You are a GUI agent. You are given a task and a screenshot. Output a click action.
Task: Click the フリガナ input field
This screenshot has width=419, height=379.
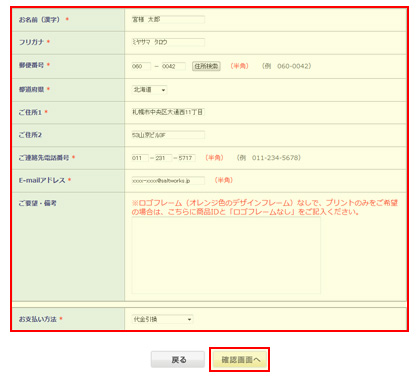pos(168,42)
